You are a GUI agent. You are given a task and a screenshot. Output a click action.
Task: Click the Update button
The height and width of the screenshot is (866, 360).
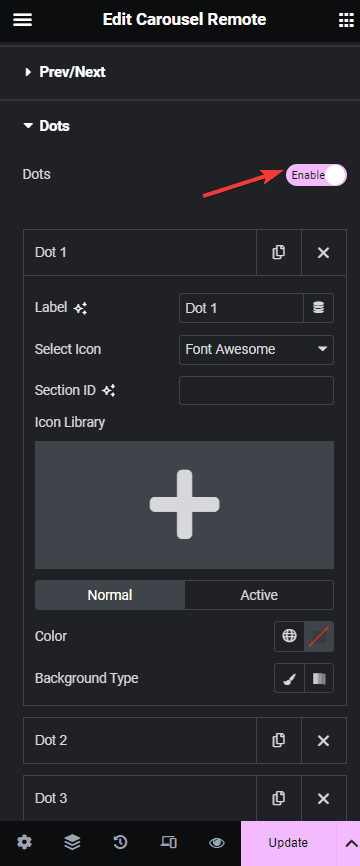coord(288,843)
